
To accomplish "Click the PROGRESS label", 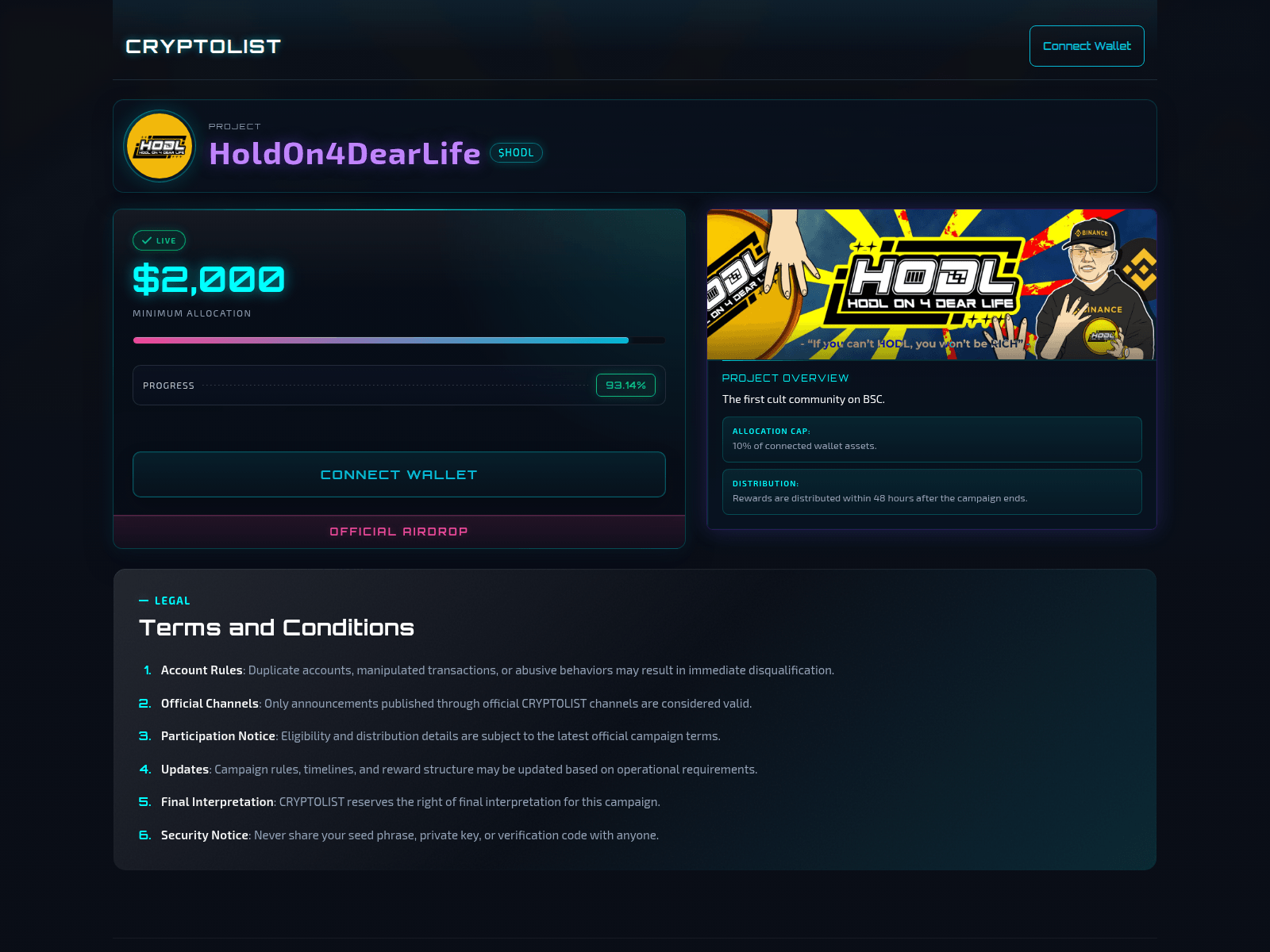I will (168, 386).
